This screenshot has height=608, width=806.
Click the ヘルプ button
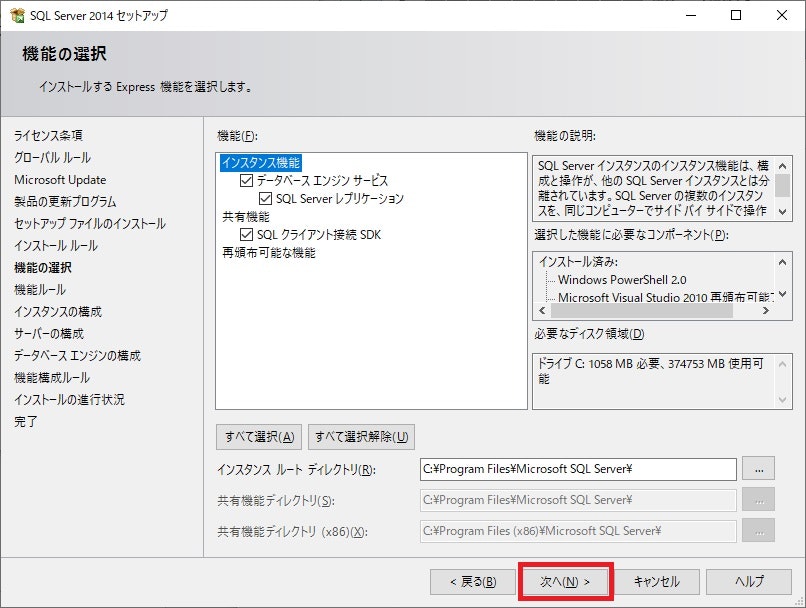(x=749, y=582)
